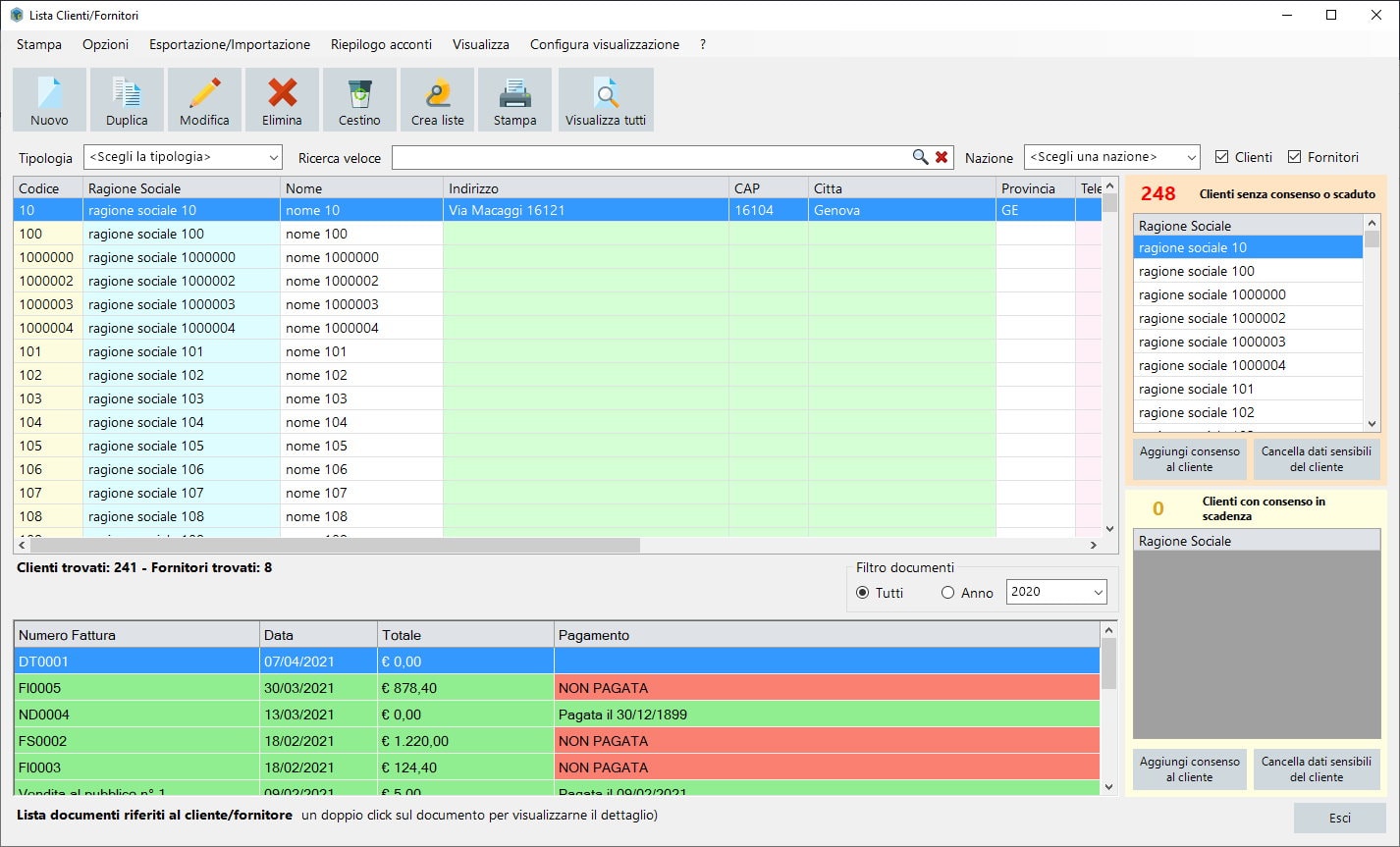This screenshot has height=847, width=1400.
Task: Open the Stampa menu
Action: 39,44
